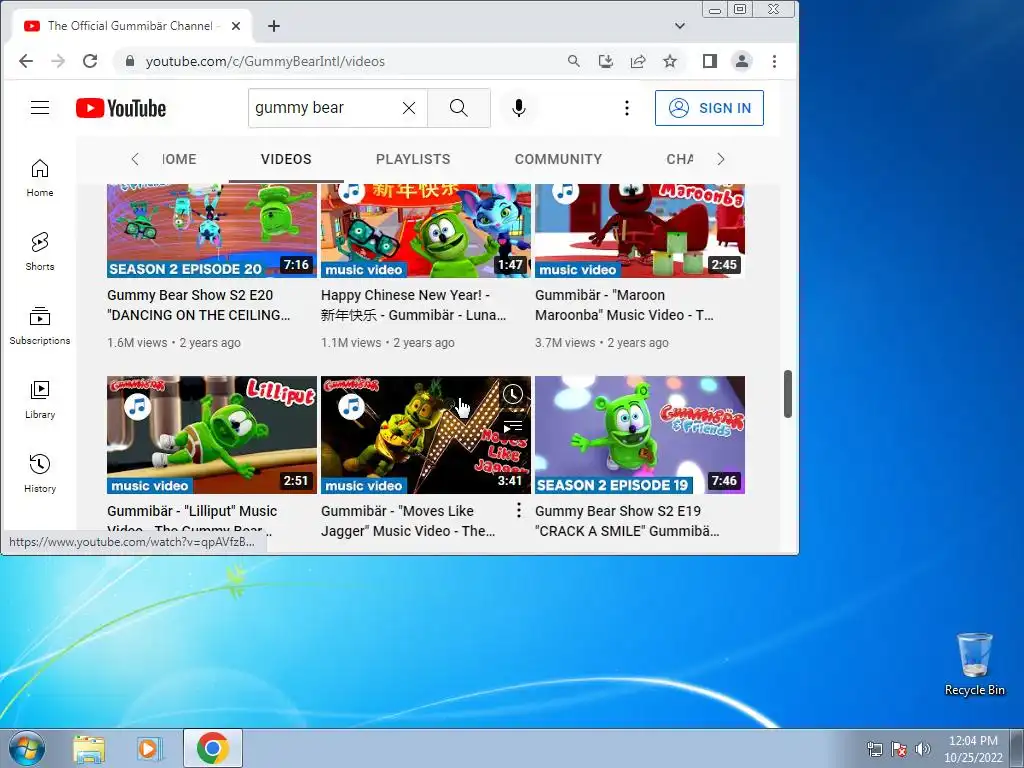Screen dimensions: 1024x768
Task: Open the Season 2 Episode 19 thumbnail
Action: pyautogui.click(x=640, y=435)
